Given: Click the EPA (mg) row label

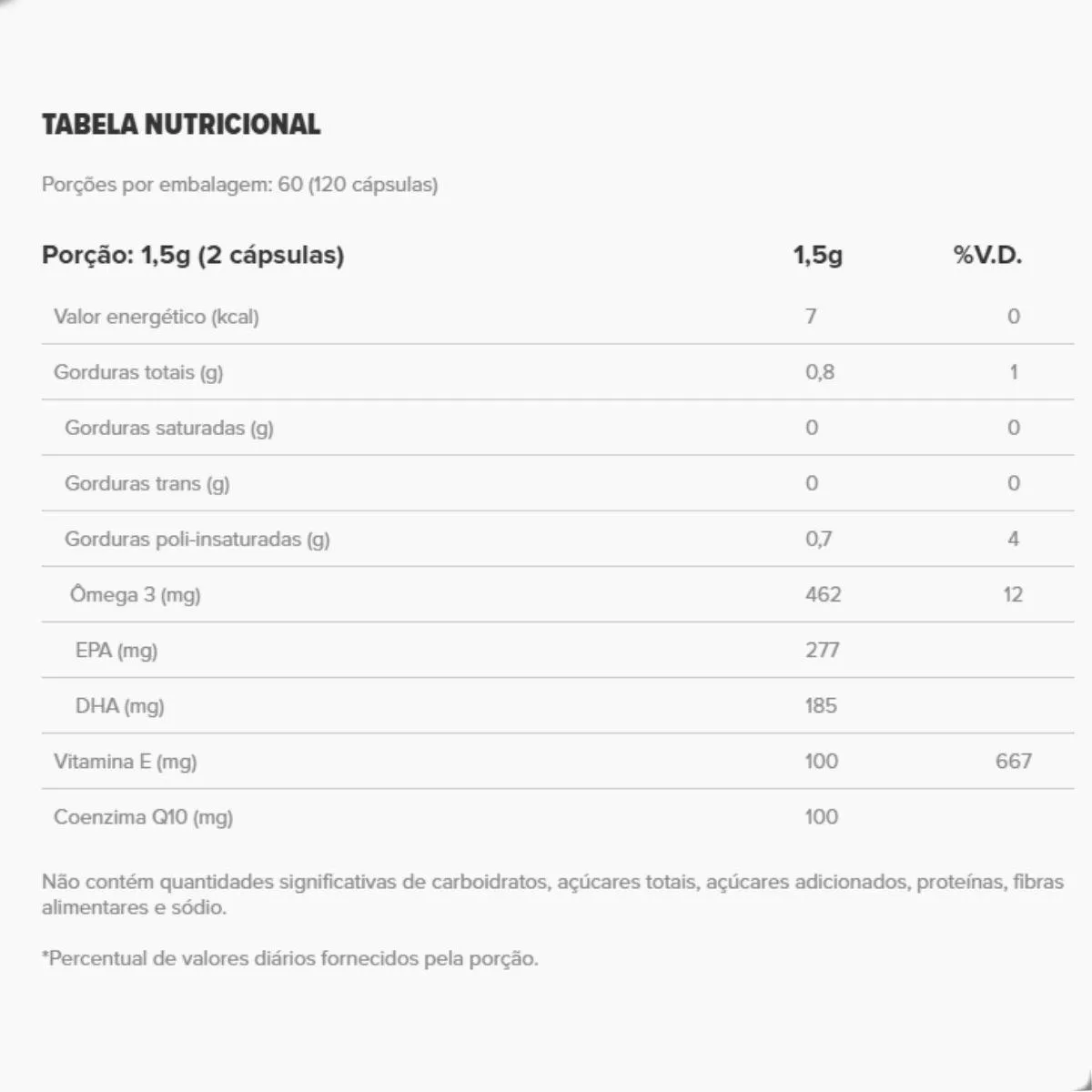Looking at the screenshot, I should coord(116,651).
